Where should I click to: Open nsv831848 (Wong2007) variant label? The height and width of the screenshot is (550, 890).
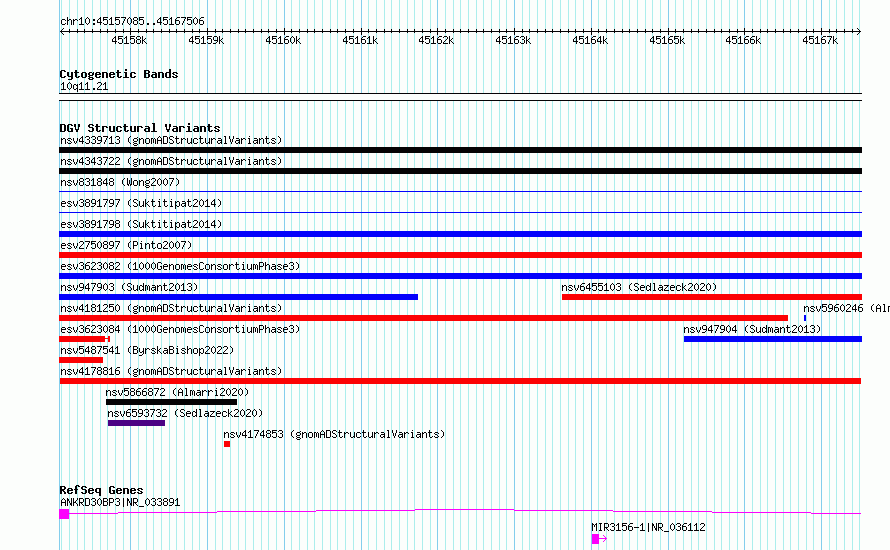coord(120,182)
